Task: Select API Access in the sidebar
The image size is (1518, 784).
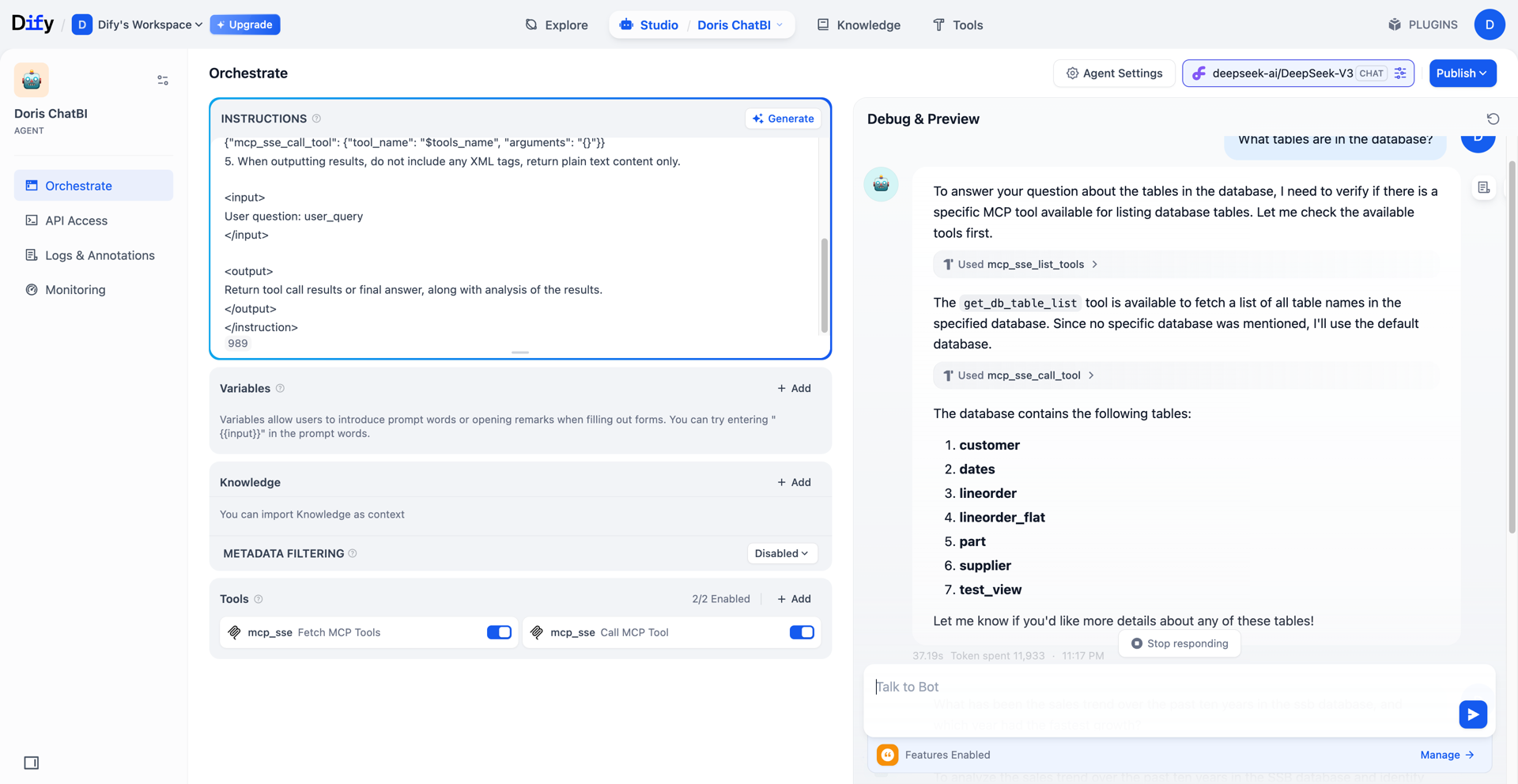Action: click(x=93, y=220)
